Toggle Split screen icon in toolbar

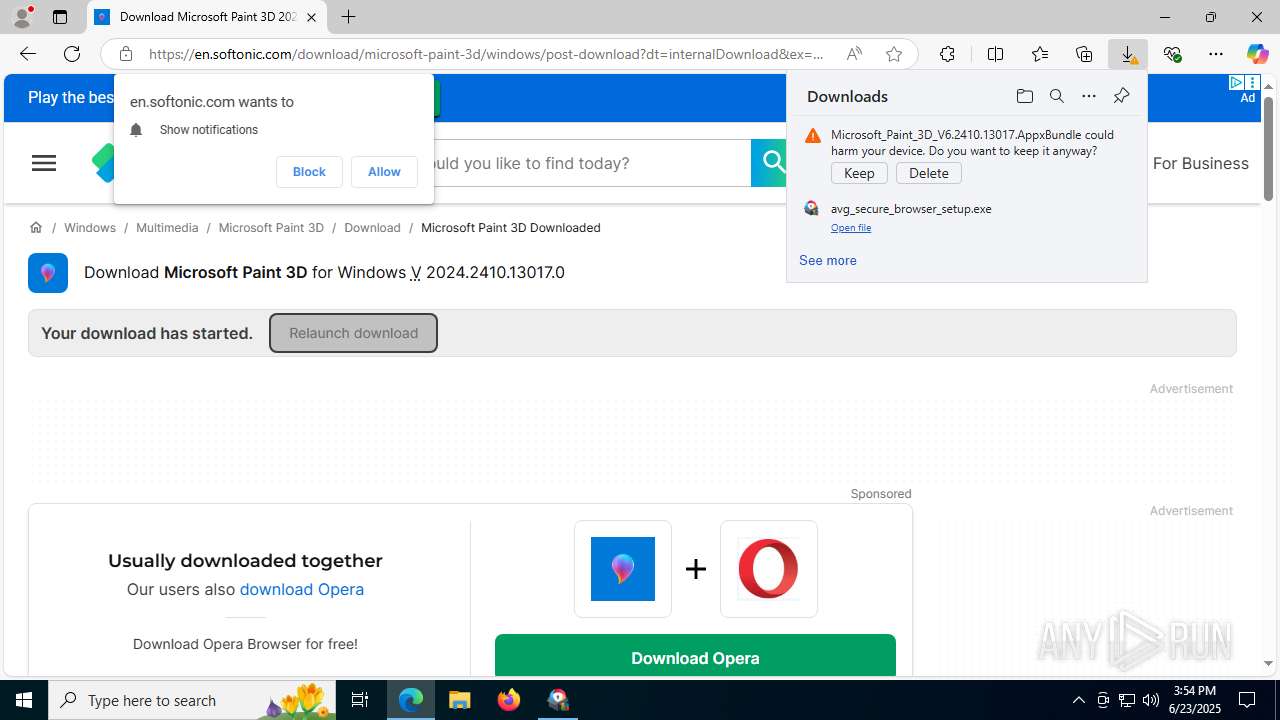(995, 54)
